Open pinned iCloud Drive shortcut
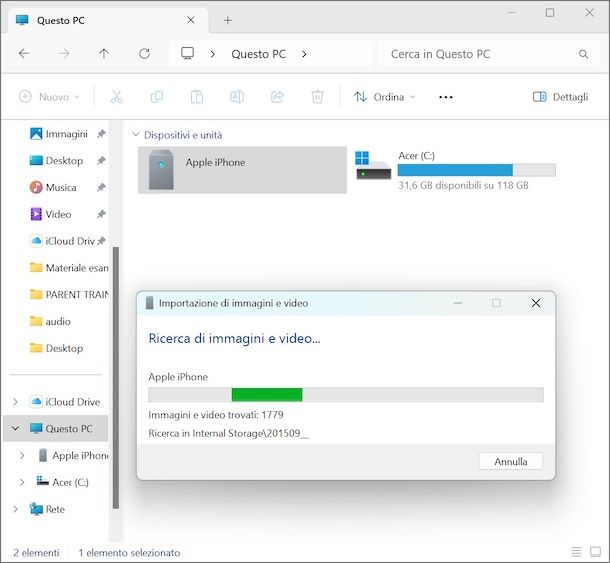Screen dimensions: 610x563 [x=62, y=241]
